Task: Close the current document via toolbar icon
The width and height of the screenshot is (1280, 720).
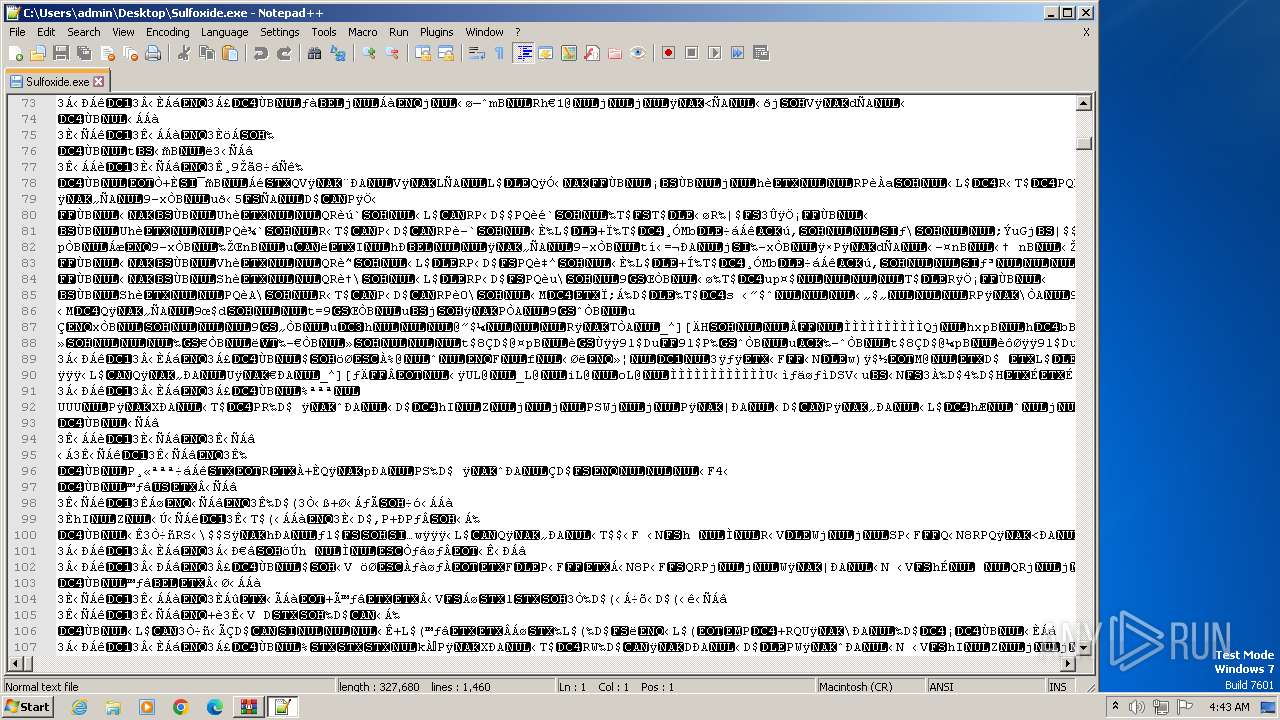Action: [x=106, y=53]
